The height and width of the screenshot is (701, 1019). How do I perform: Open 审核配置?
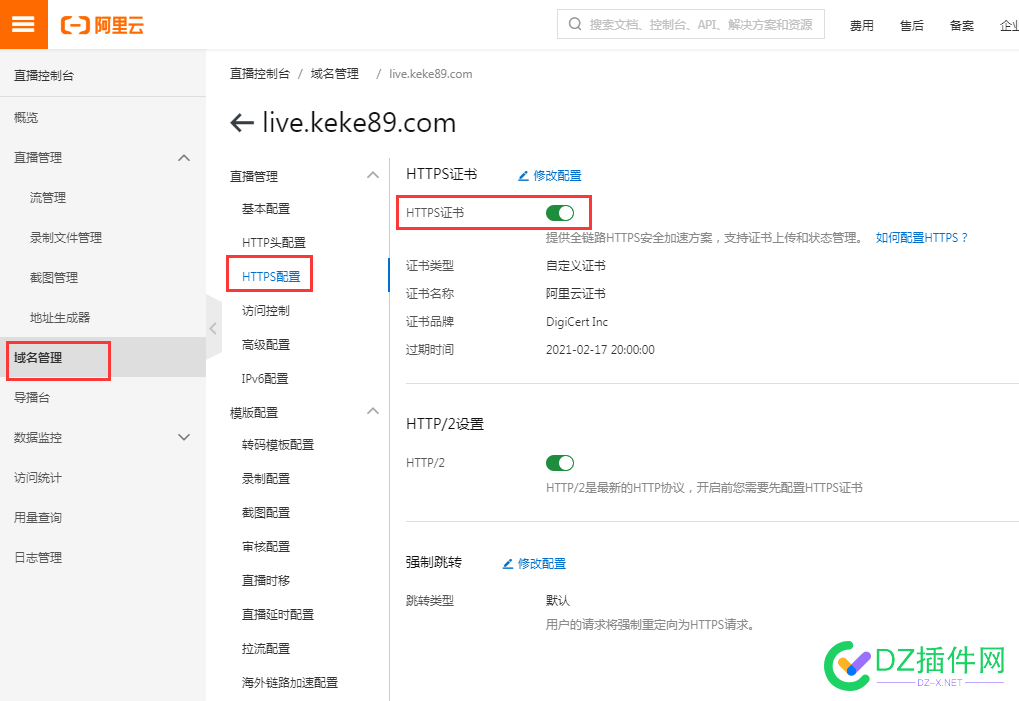click(x=266, y=546)
